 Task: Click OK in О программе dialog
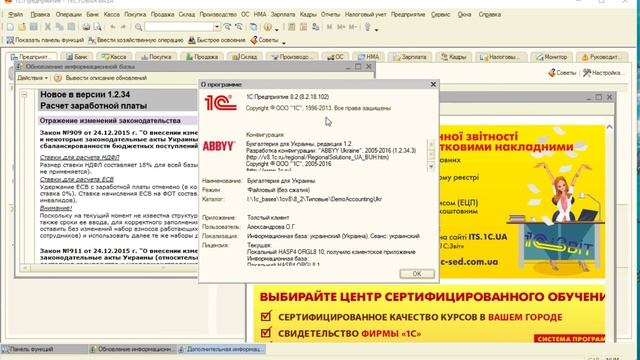417,273
